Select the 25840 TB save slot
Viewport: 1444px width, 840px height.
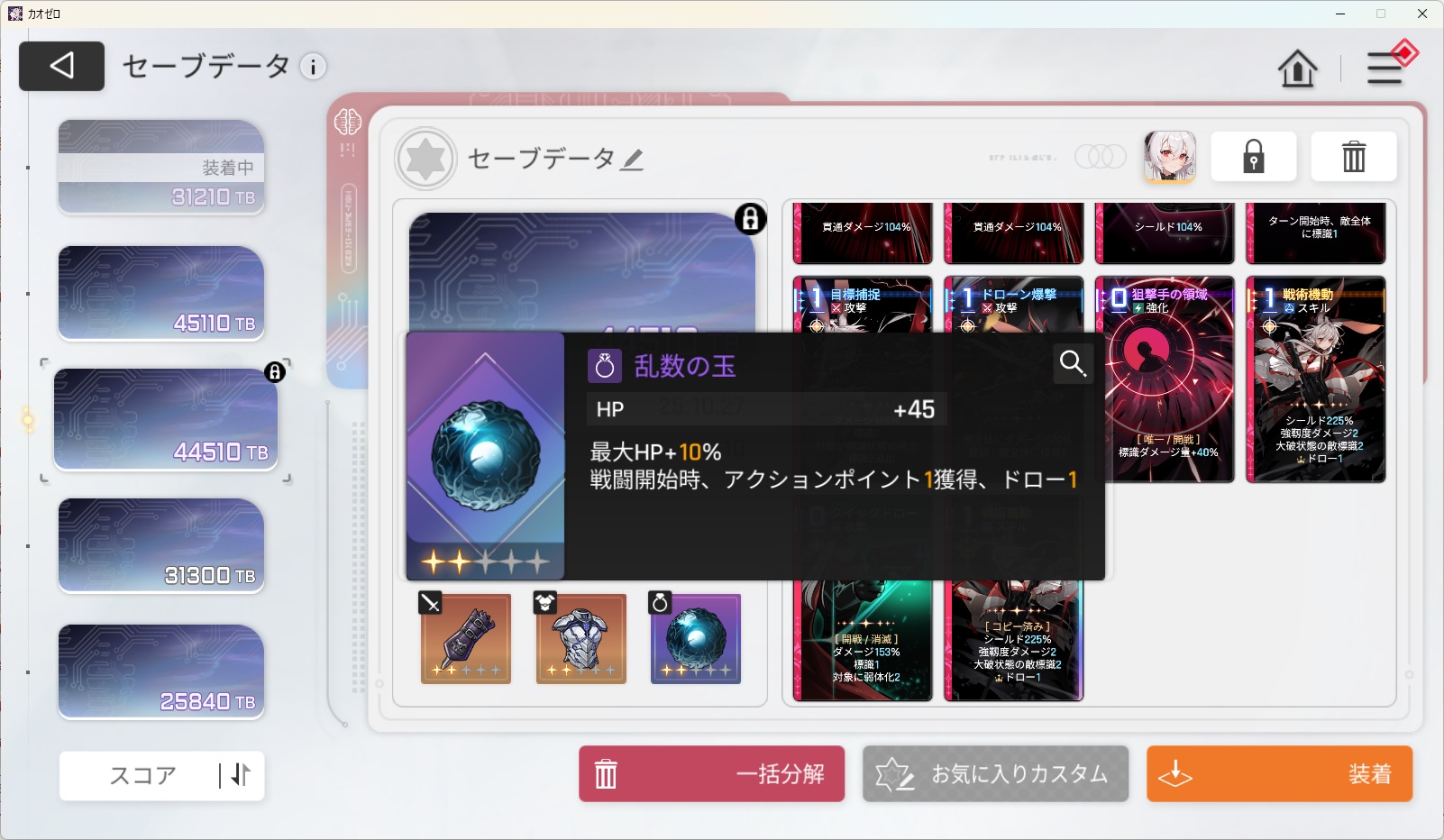(x=161, y=671)
